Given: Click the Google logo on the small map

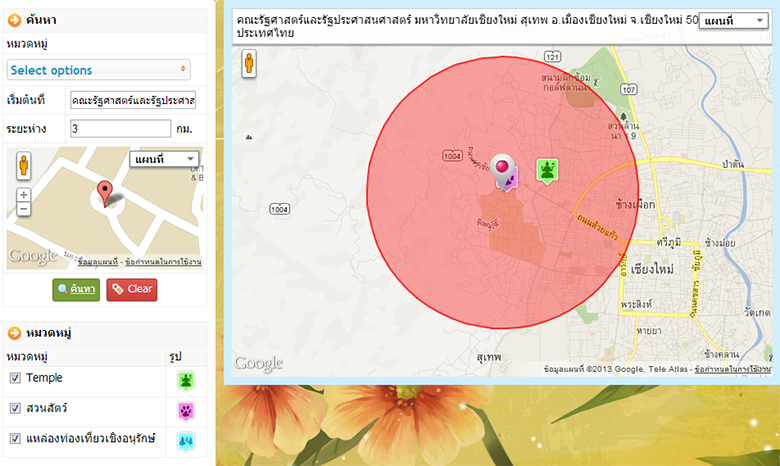Looking at the screenshot, I should point(32,256).
